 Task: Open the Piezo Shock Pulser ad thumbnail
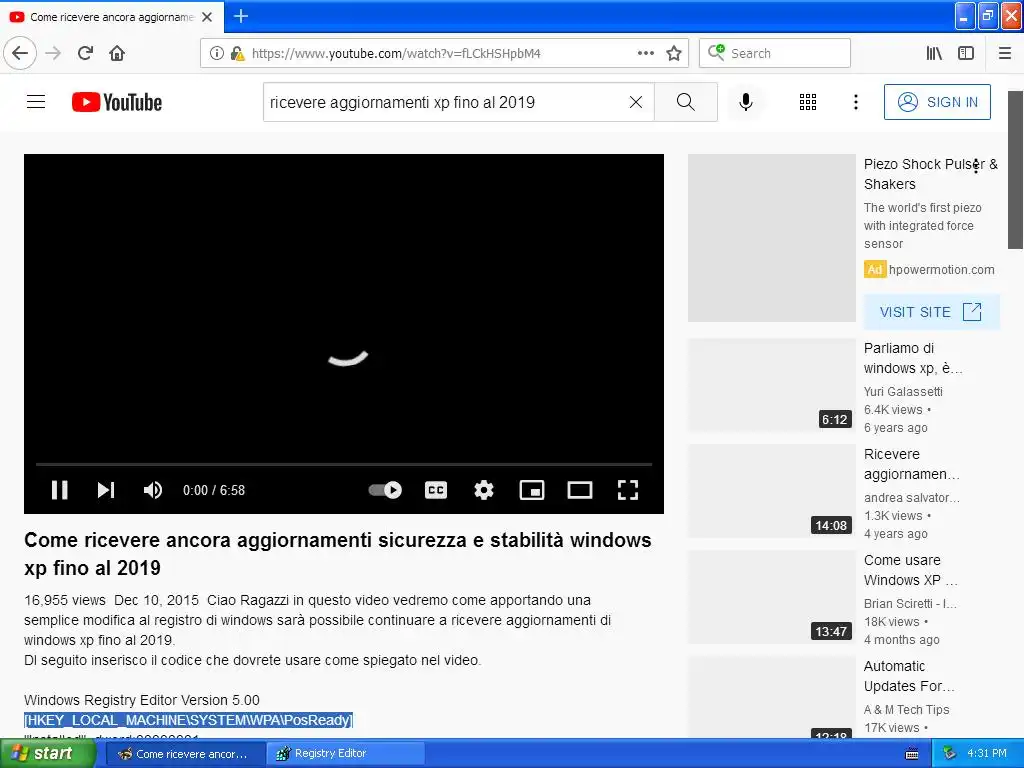tap(772, 238)
